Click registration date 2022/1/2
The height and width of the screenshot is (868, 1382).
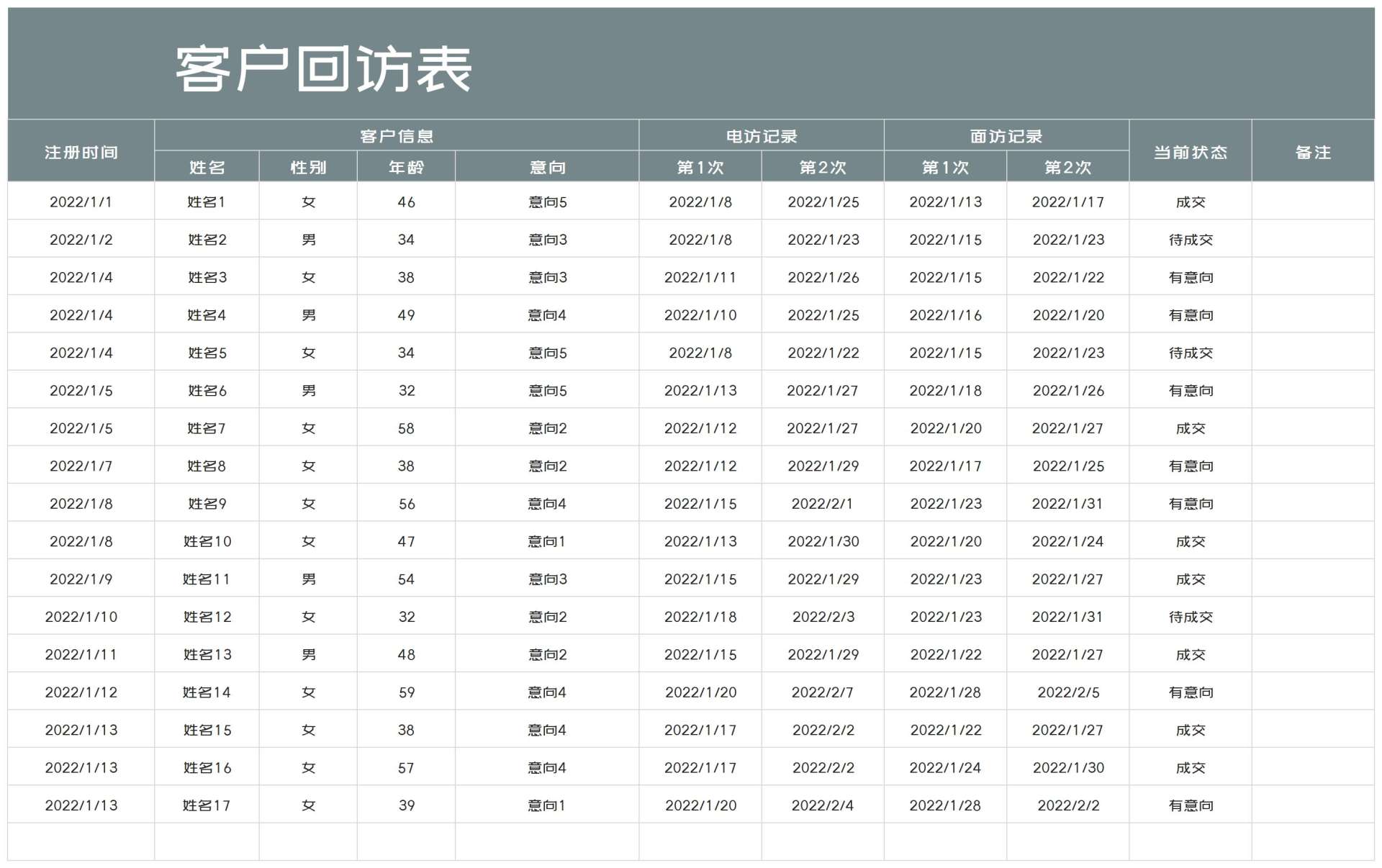(x=81, y=240)
